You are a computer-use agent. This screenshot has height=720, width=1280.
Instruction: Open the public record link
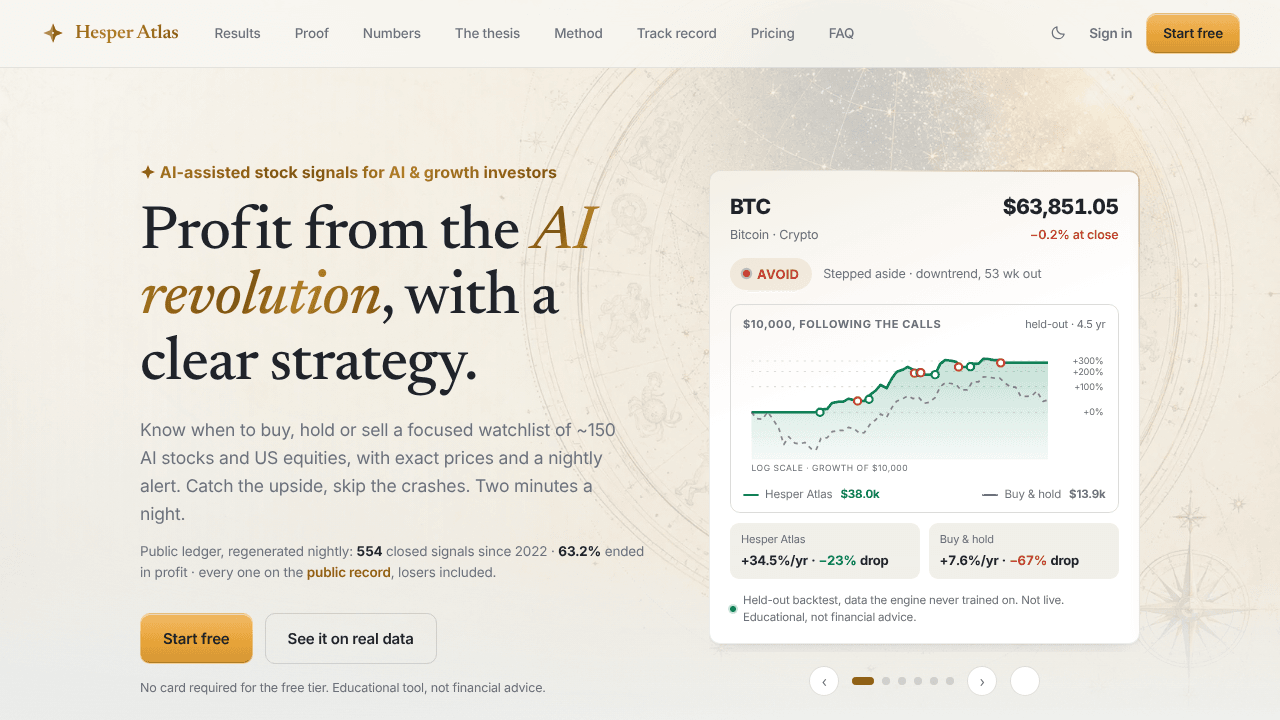[x=349, y=573]
